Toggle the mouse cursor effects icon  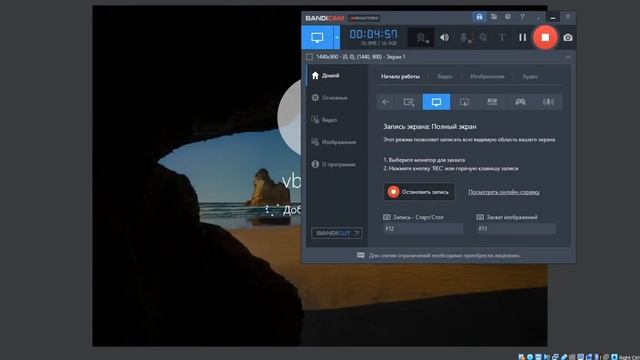483,38
